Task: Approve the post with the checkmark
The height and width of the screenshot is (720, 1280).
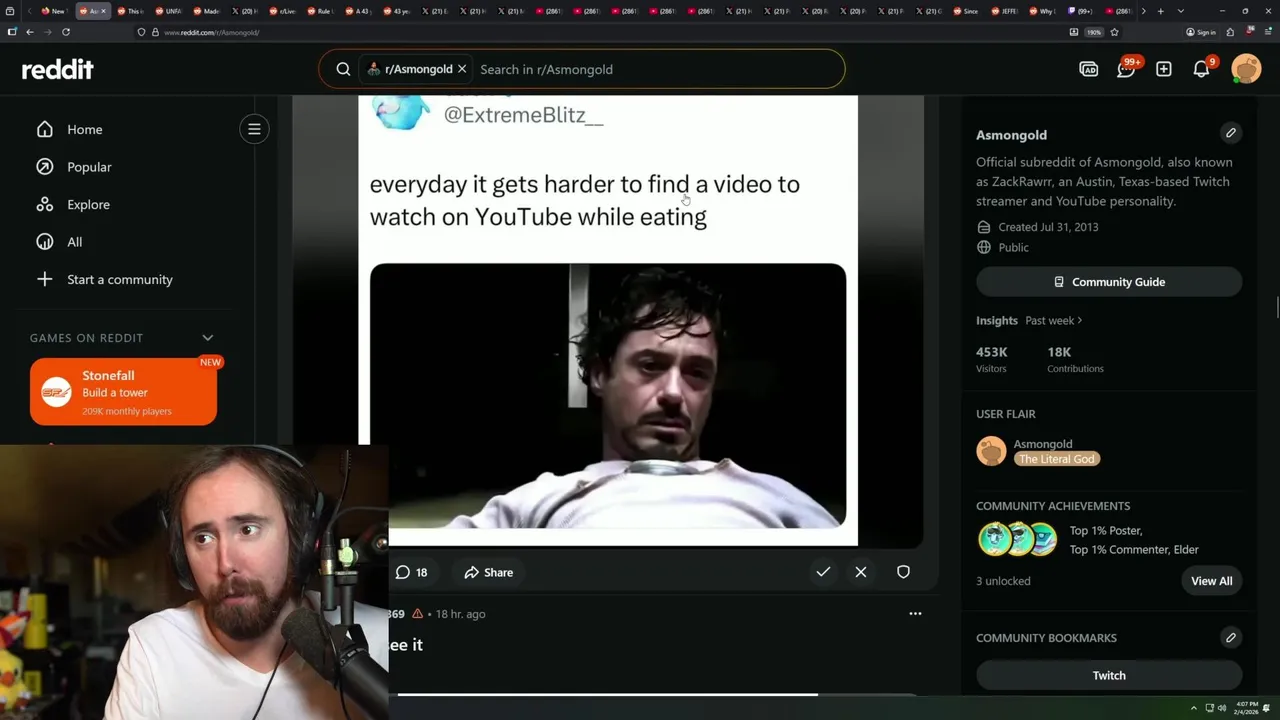Action: [x=823, y=572]
